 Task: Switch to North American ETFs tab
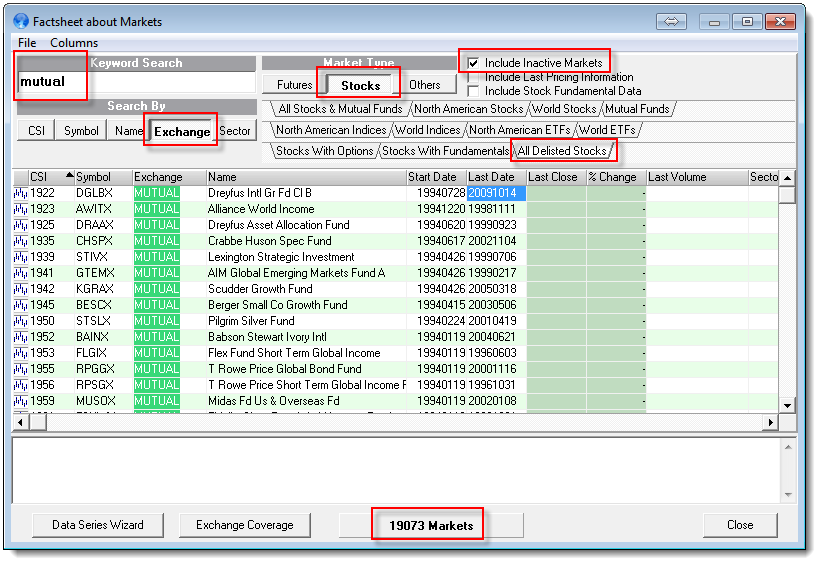[519, 130]
